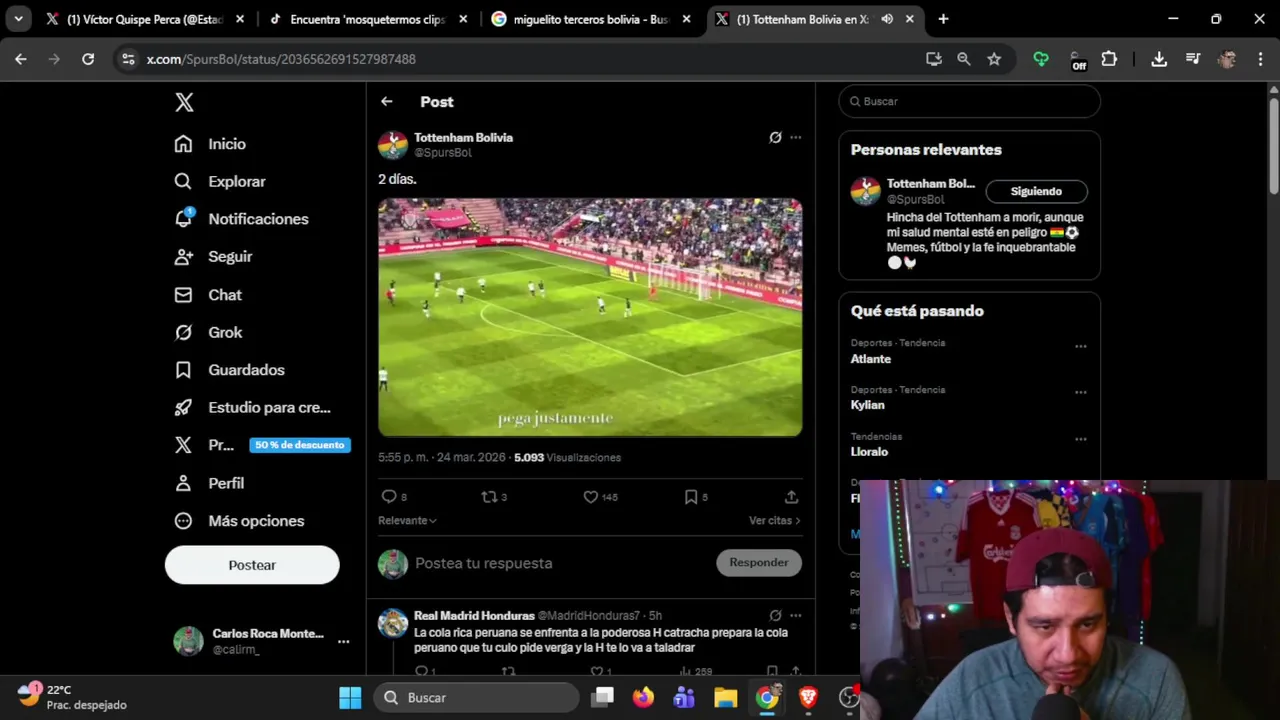
Task: Open the browser Downloads icon
Action: (x=1159, y=59)
